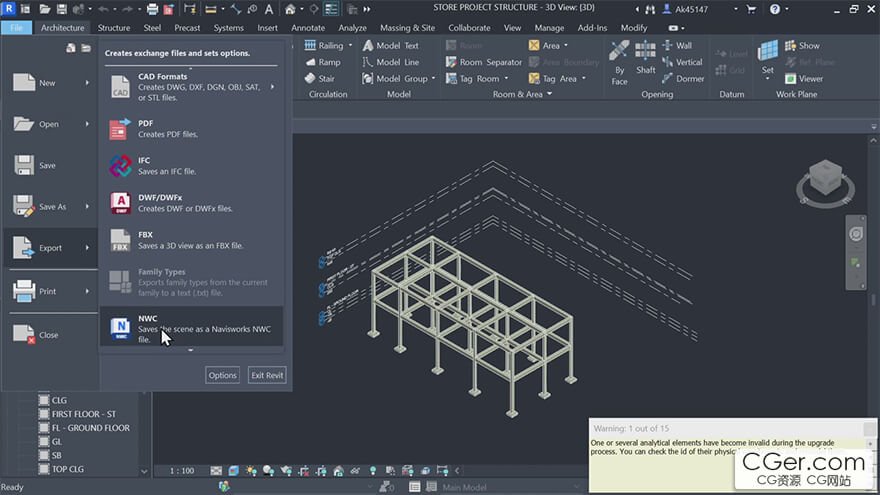This screenshot has height=495, width=880.
Task: Select the Room Separator tool
Action: (484, 62)
